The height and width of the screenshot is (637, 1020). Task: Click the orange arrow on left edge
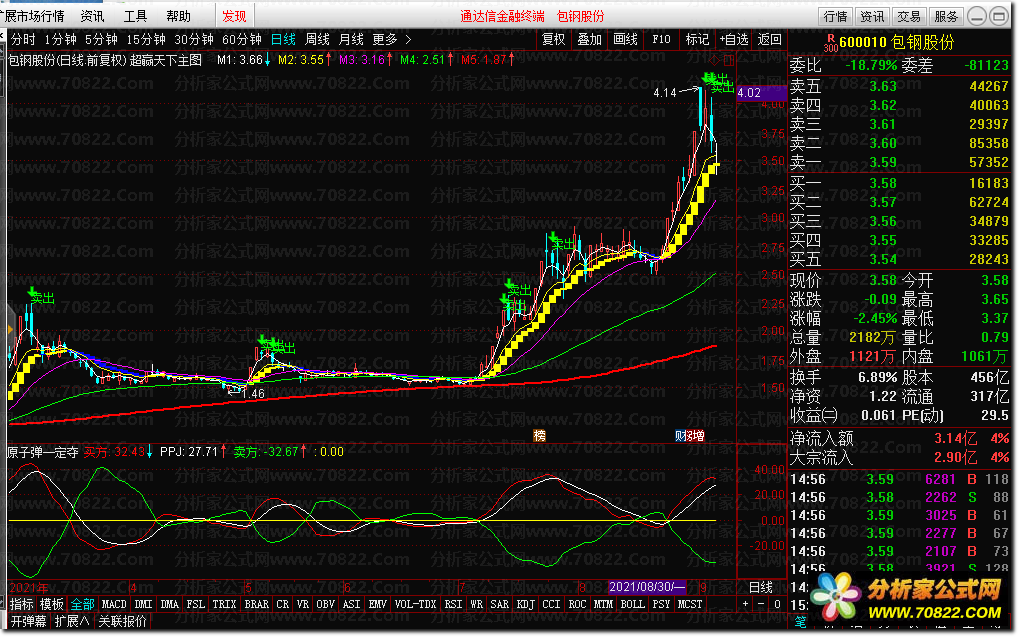click(x=10, y=330)
